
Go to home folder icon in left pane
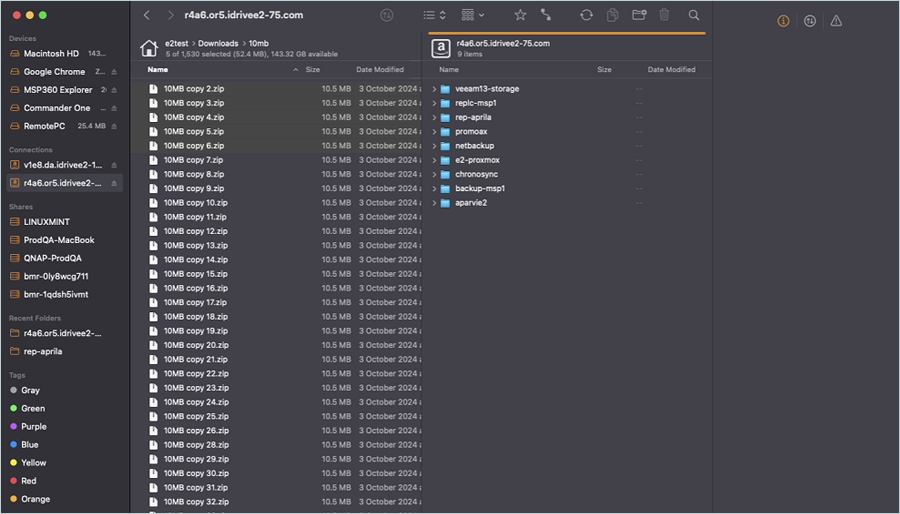[149, 48]
